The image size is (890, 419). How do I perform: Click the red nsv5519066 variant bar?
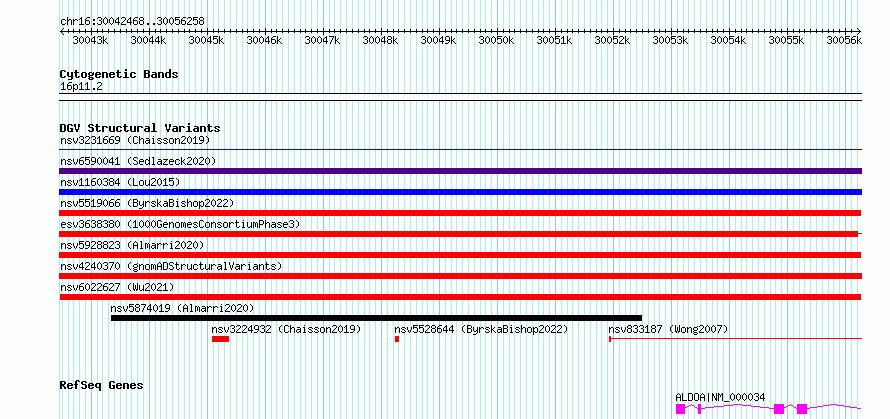click(460, 213)
